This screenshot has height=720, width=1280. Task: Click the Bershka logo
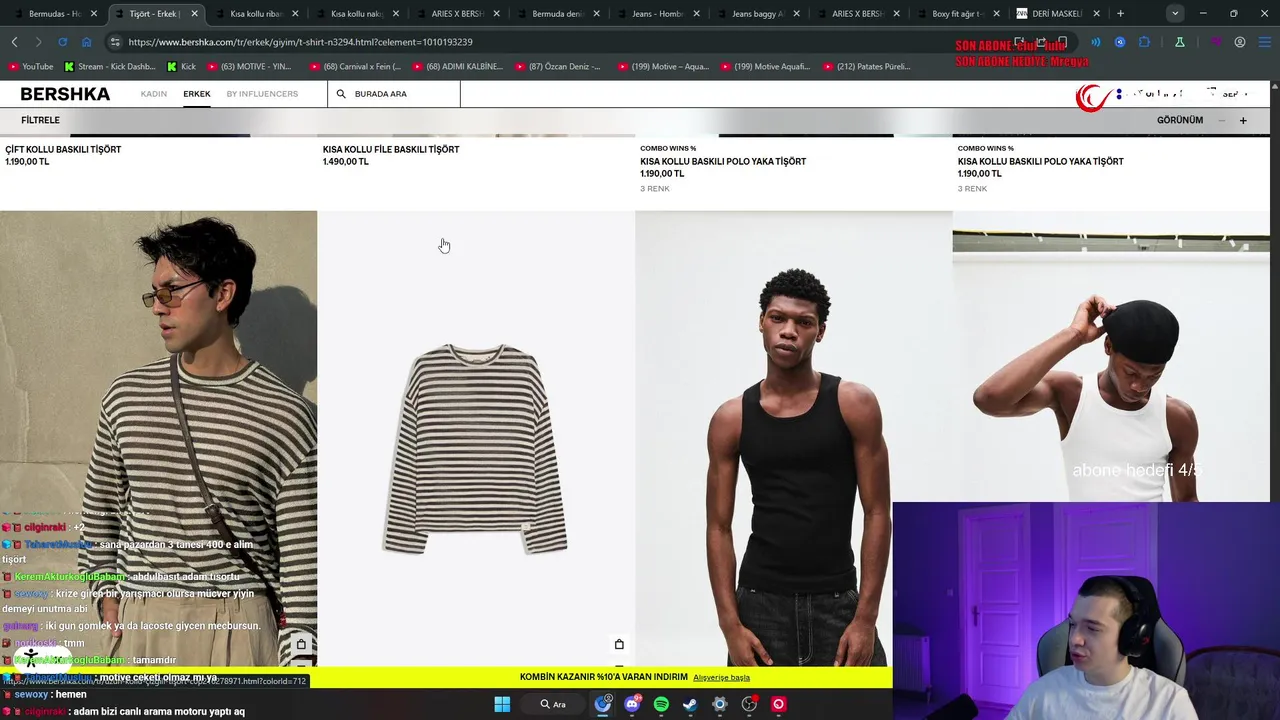pos(65,94)
